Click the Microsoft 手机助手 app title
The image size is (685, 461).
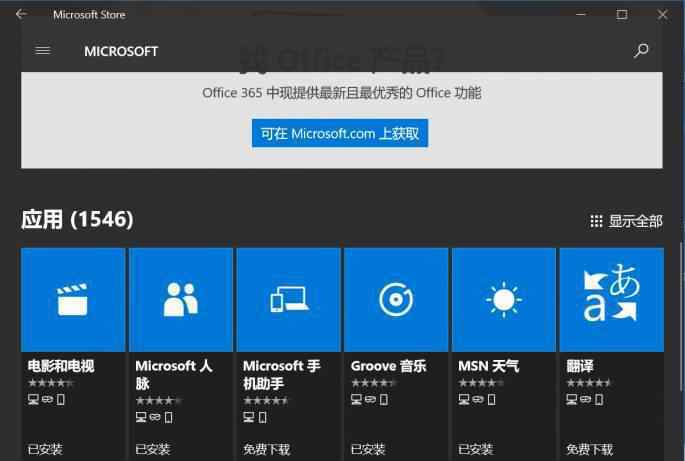click(x=282, y=374)
